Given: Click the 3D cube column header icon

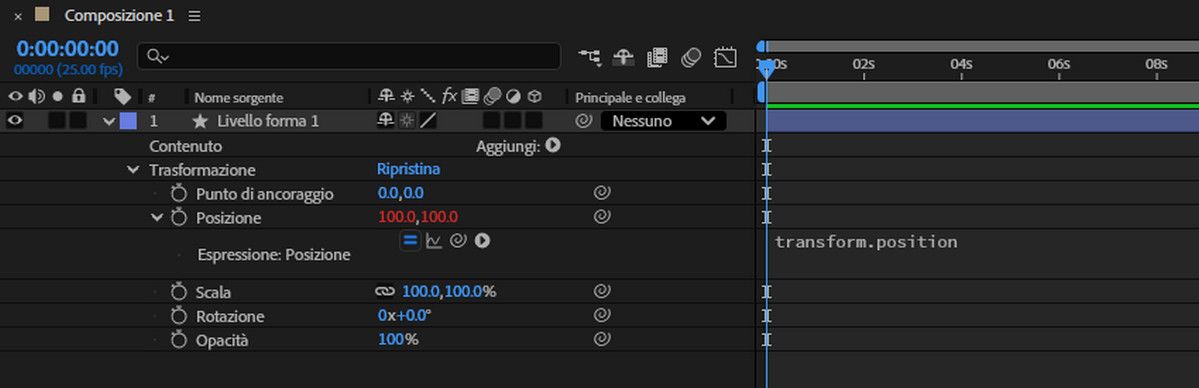Looking at the screenshot, I should (x=535, y=96).
